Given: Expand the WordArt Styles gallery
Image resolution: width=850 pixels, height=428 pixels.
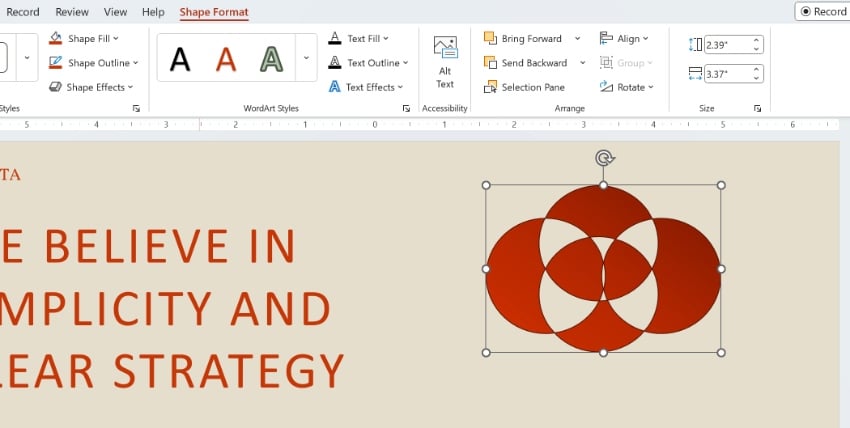Looking at the screenshot, I should 306,59.
